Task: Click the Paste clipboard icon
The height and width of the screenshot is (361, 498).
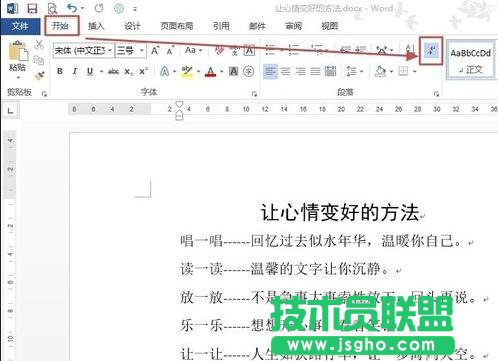Action: tap(18, 51)
